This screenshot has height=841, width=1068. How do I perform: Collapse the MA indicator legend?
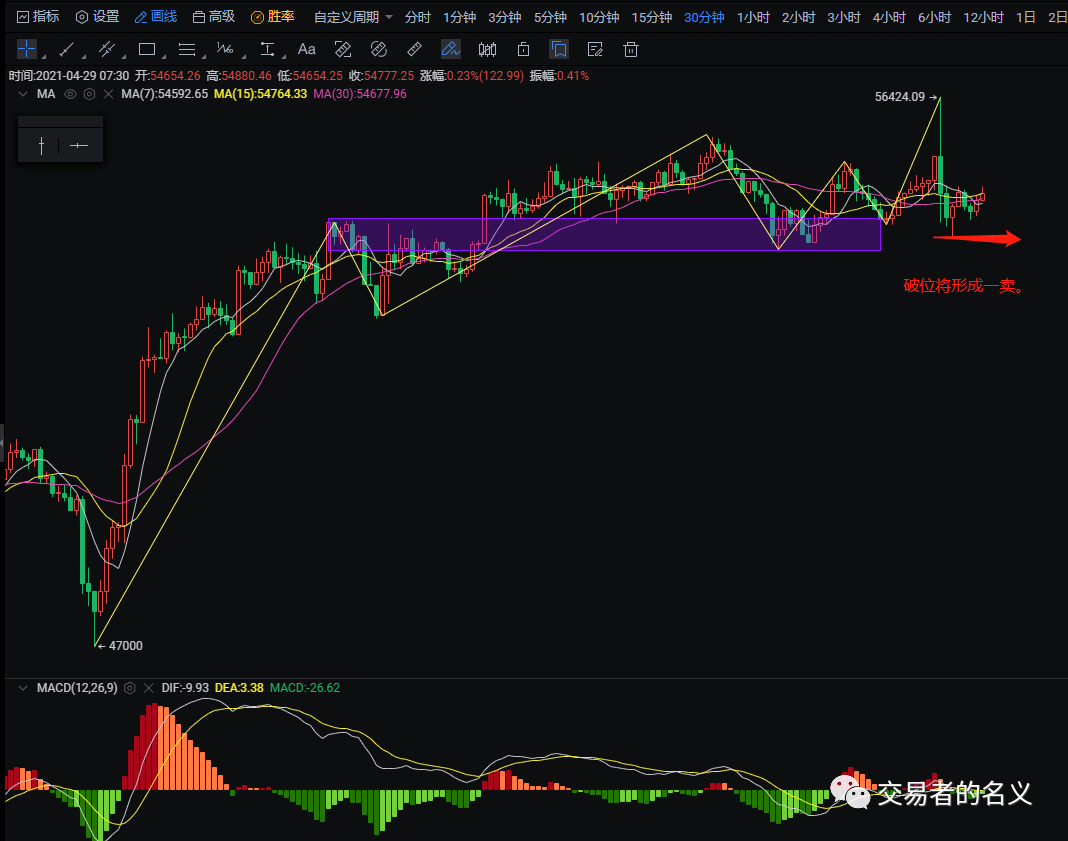coord(23,94)
